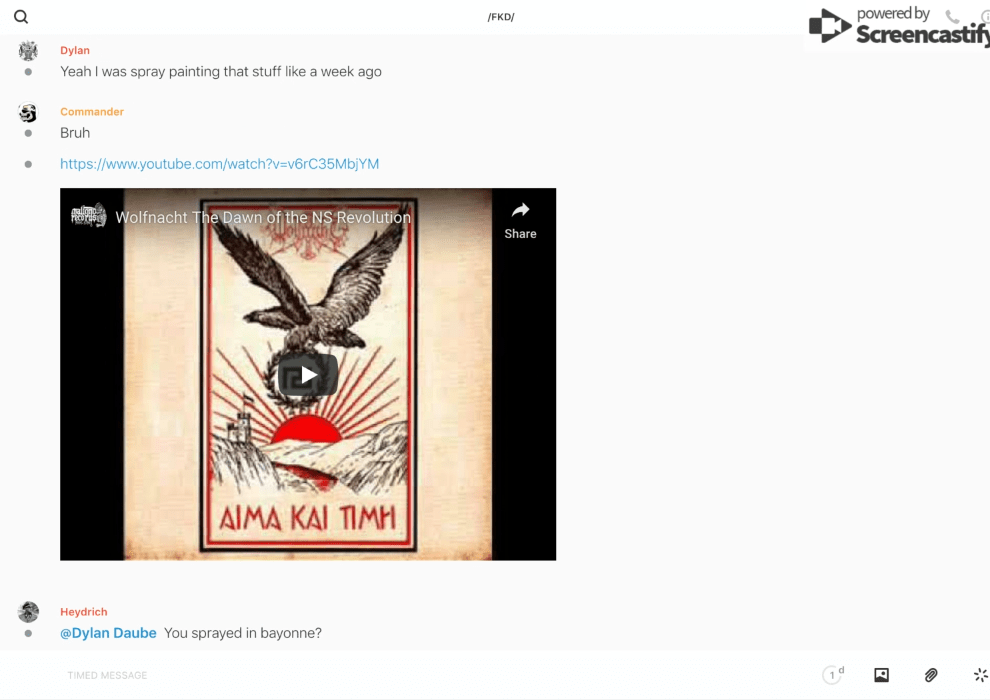Toggle the 1d timed message timer
Viewport: 990px width, 700px height.
(833, 675)
